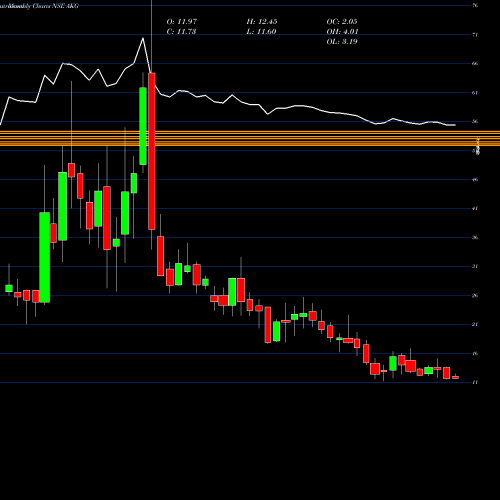Click the 31 price axis label
Screen dimensions: 500x500
475,266
